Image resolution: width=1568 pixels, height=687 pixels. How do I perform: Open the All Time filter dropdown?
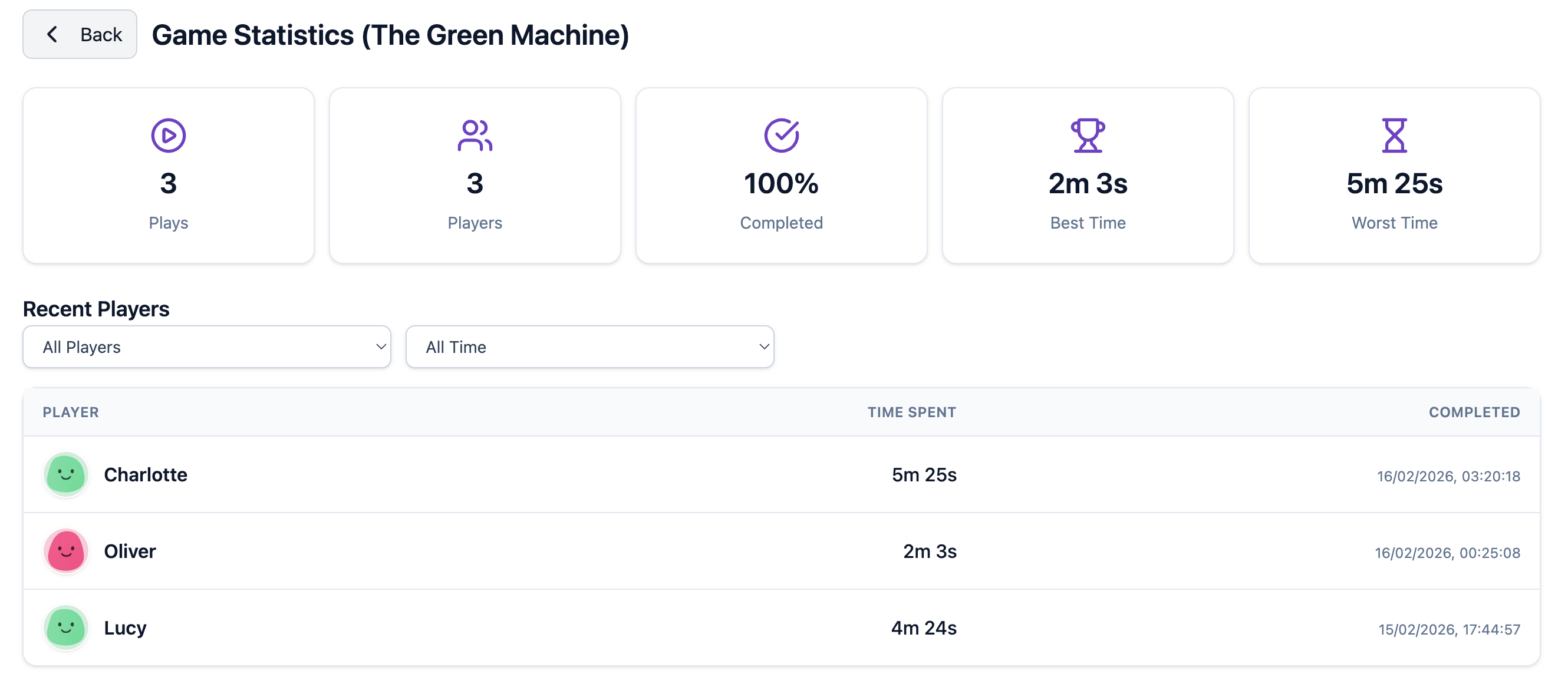pyautogui.click(x=589, y=347)
